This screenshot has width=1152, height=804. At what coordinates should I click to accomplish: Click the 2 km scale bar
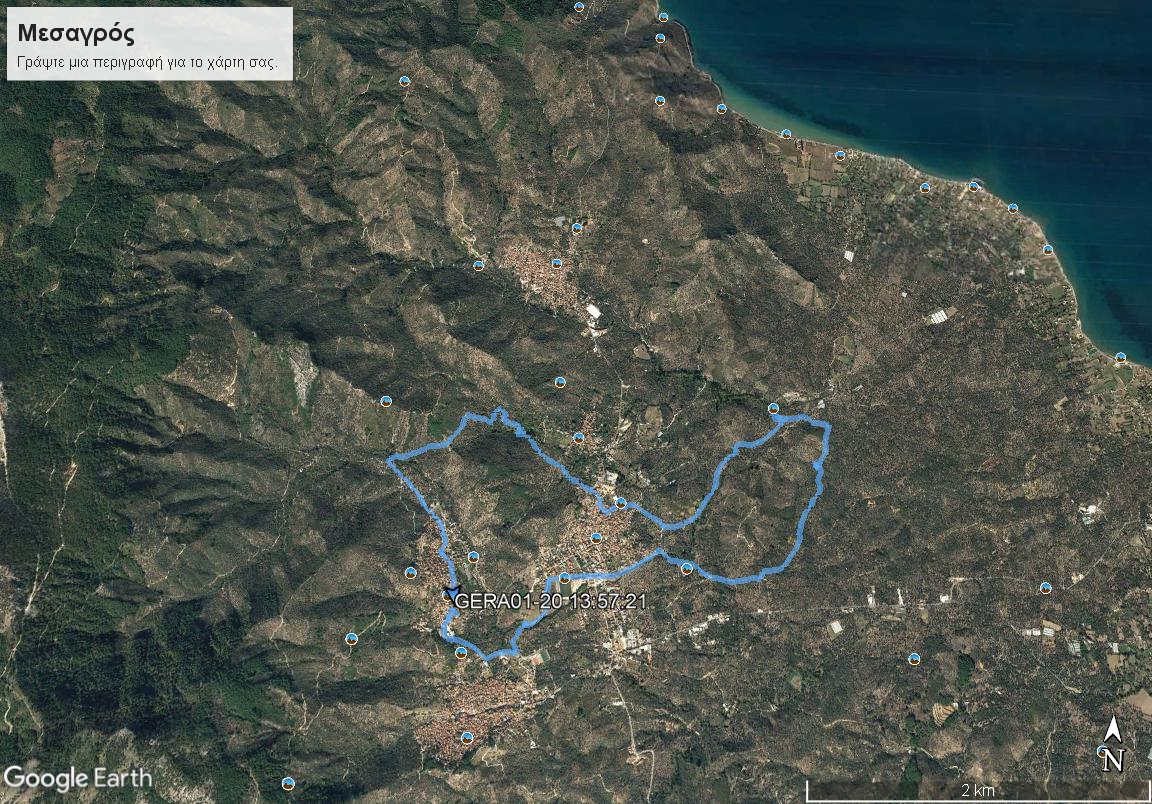(x=978, y=791)
